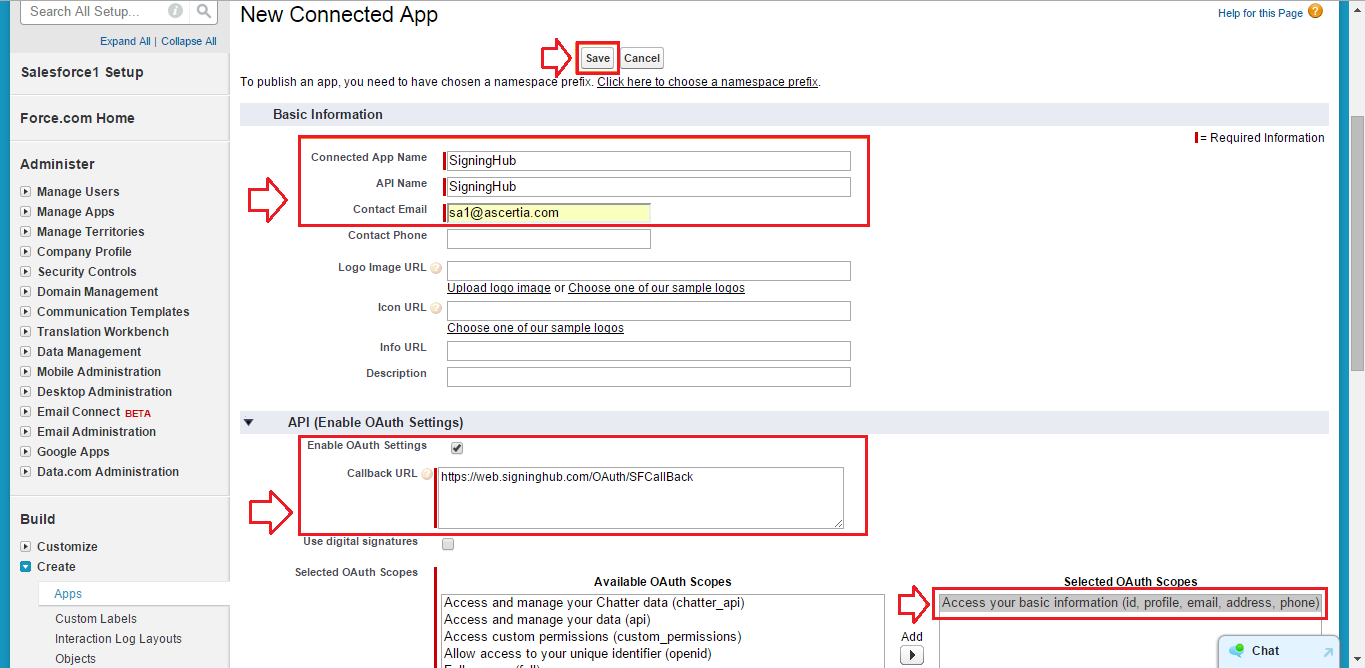Uncheck Enable OAuth Settings checkbox

pyautogui.click(x=457, y=448)
